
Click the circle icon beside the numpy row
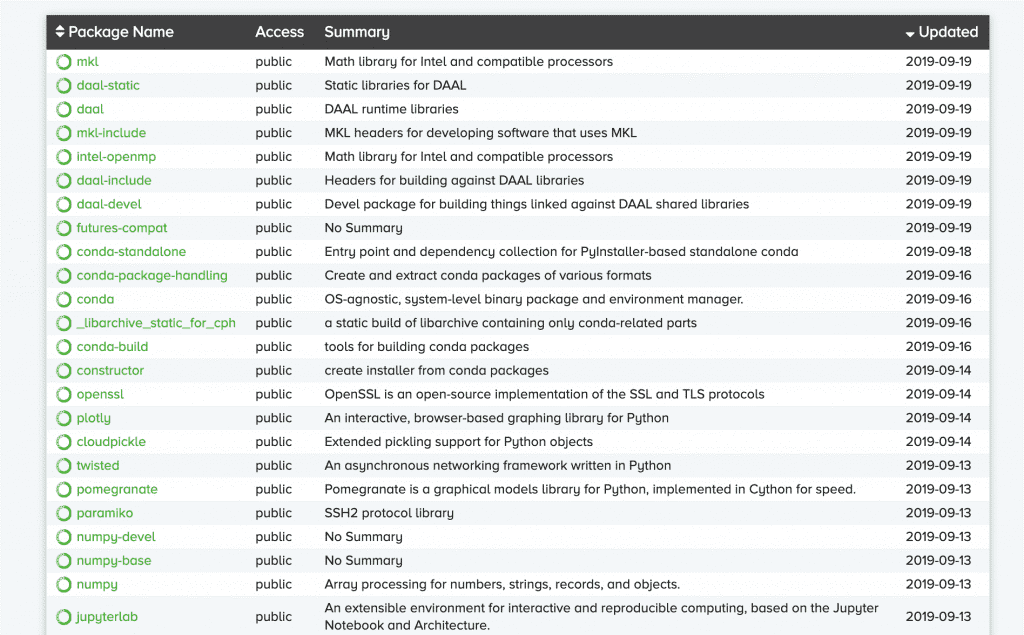point(63,585)
